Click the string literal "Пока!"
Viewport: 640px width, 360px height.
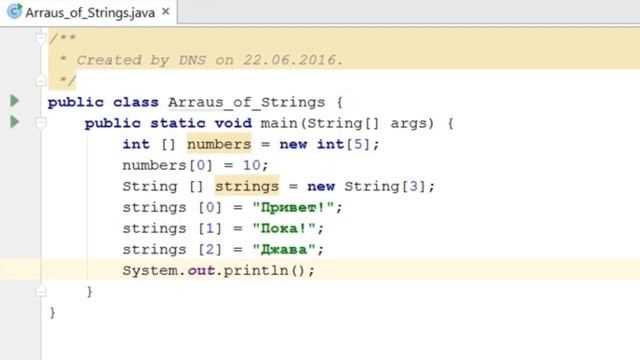point(284,228)
